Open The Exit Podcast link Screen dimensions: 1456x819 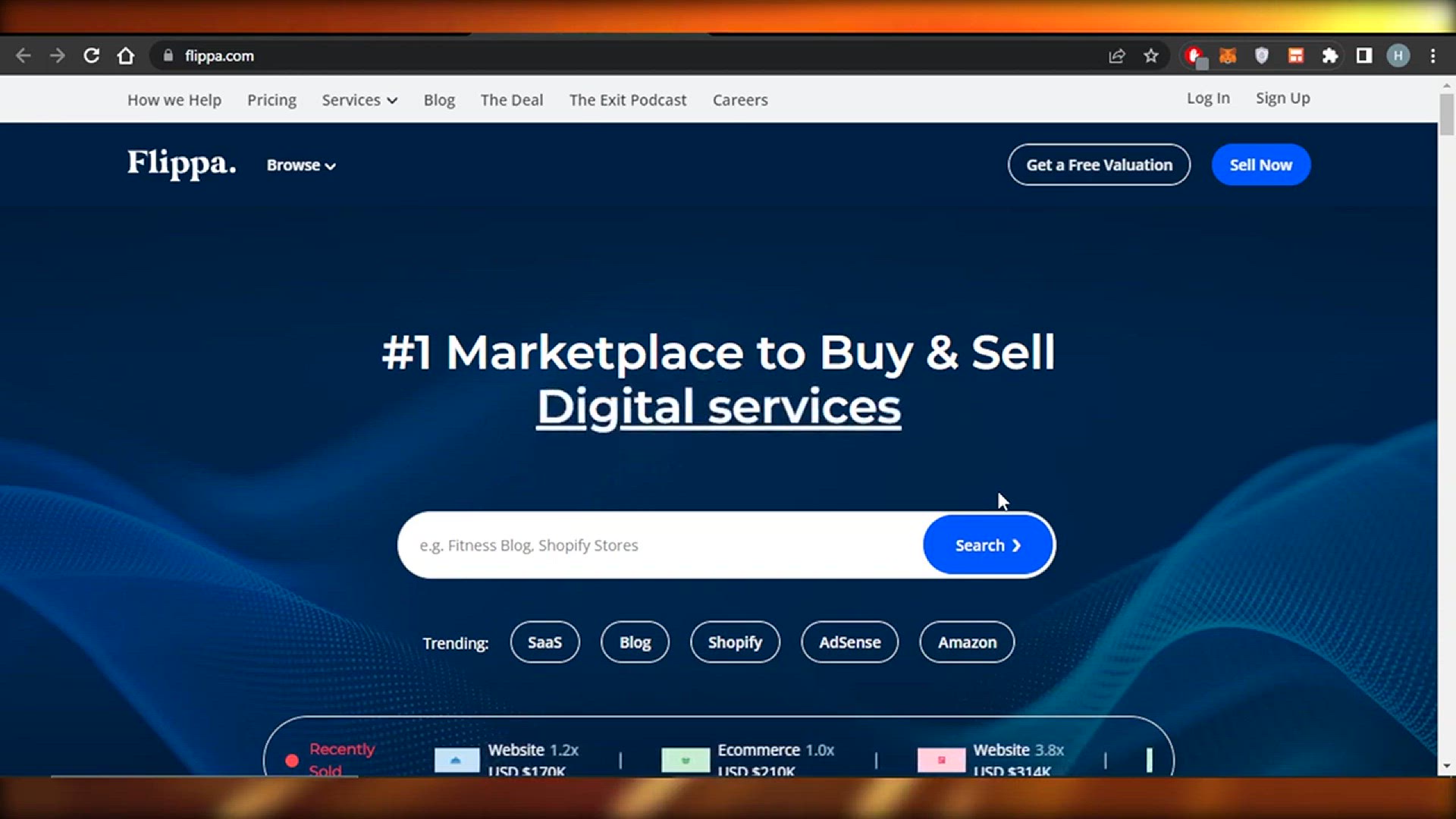coord(628,100)
